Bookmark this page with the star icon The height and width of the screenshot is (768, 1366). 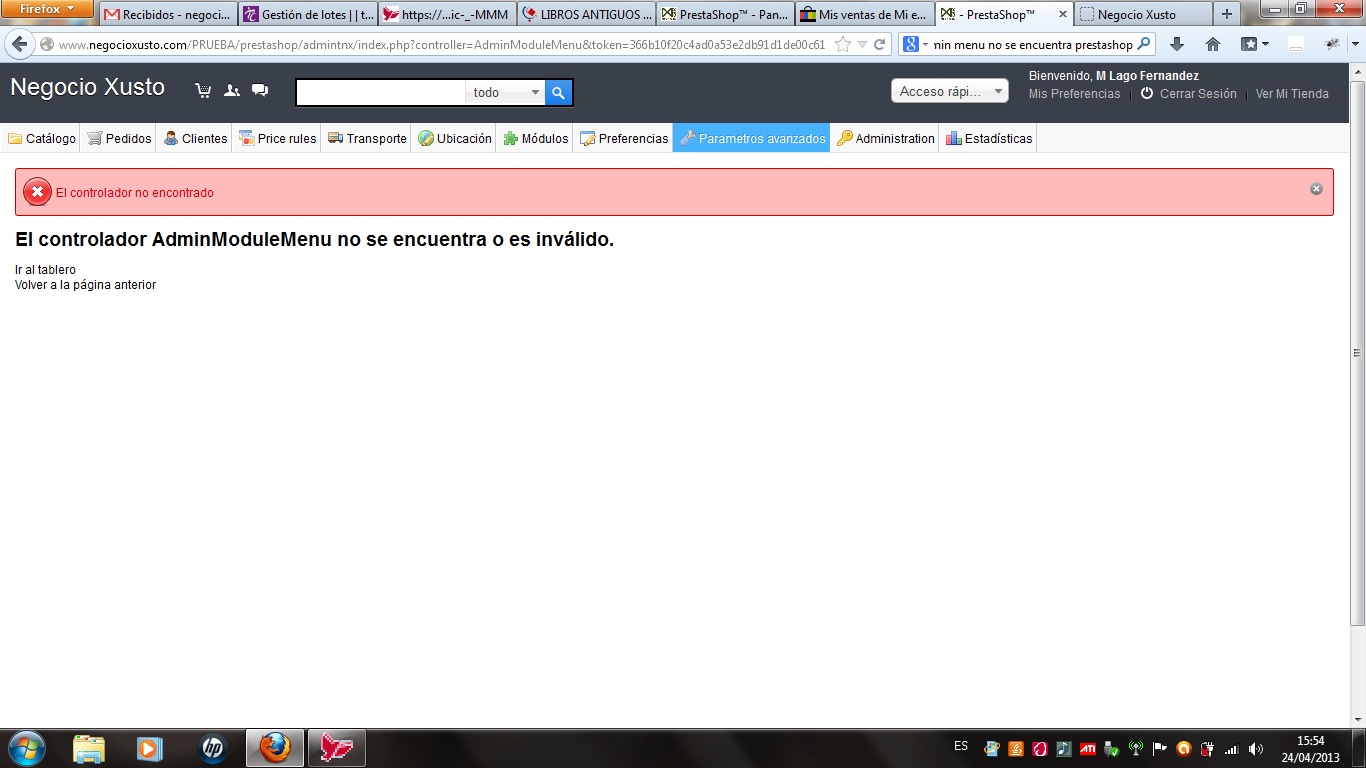(x=843, y=44)
